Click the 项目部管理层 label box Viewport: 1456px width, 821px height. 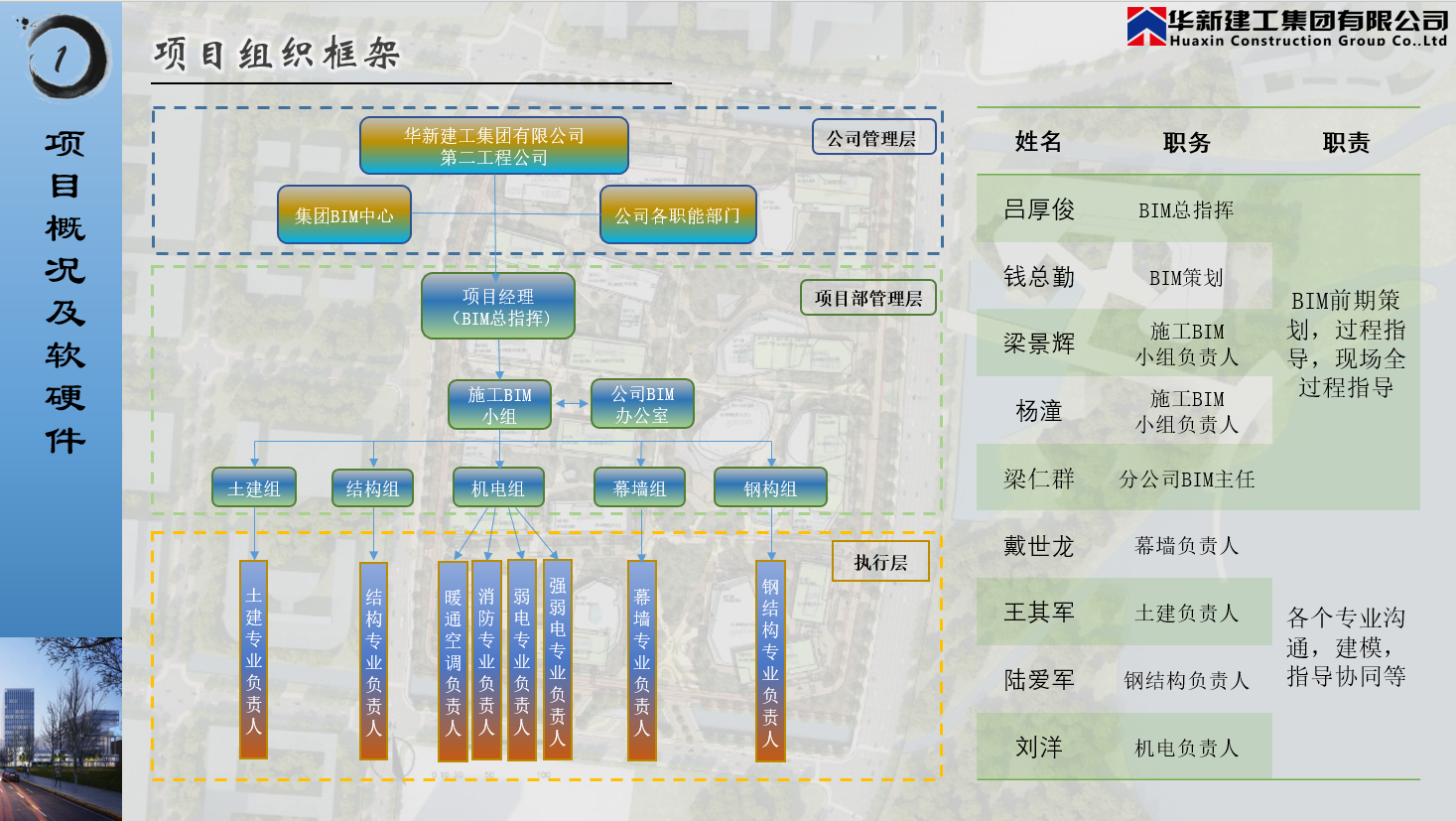tap(868, 297)
